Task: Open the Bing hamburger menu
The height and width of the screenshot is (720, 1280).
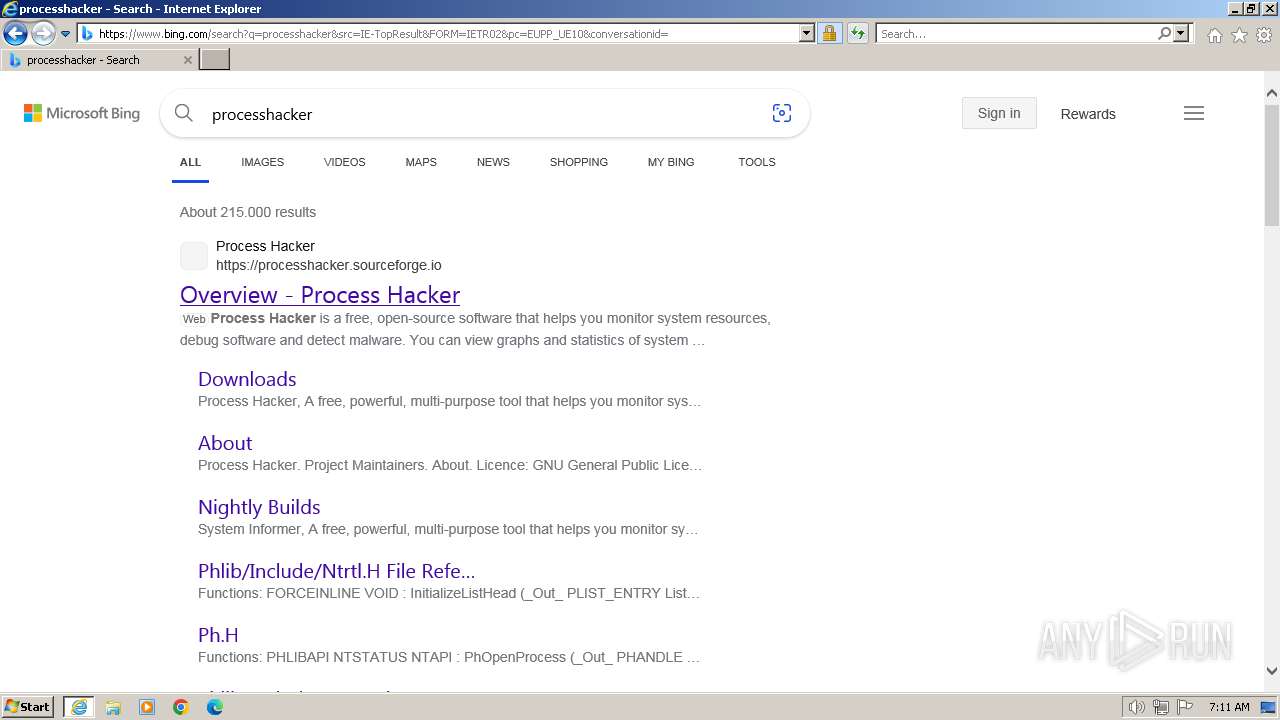Action: (x=1194, y=113)
